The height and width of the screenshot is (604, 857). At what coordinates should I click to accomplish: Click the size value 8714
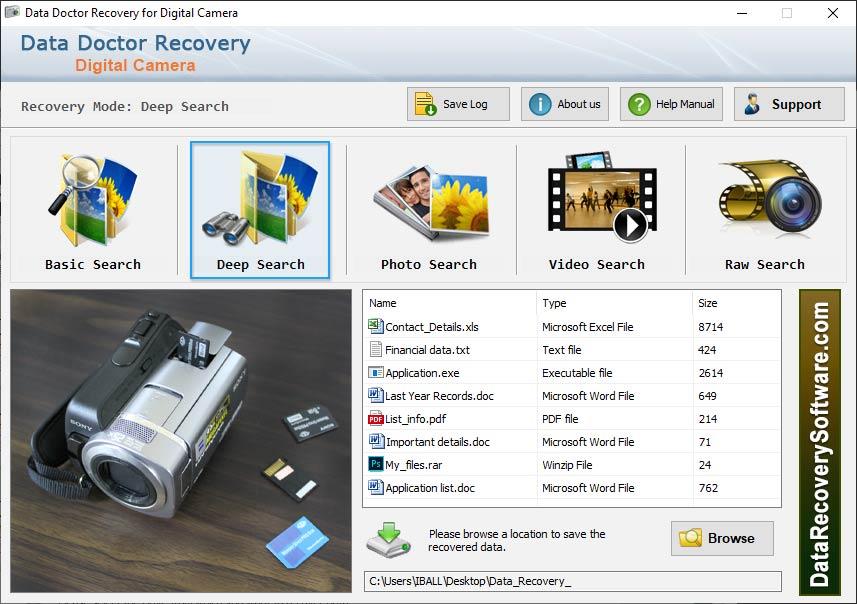click(711, 327)
